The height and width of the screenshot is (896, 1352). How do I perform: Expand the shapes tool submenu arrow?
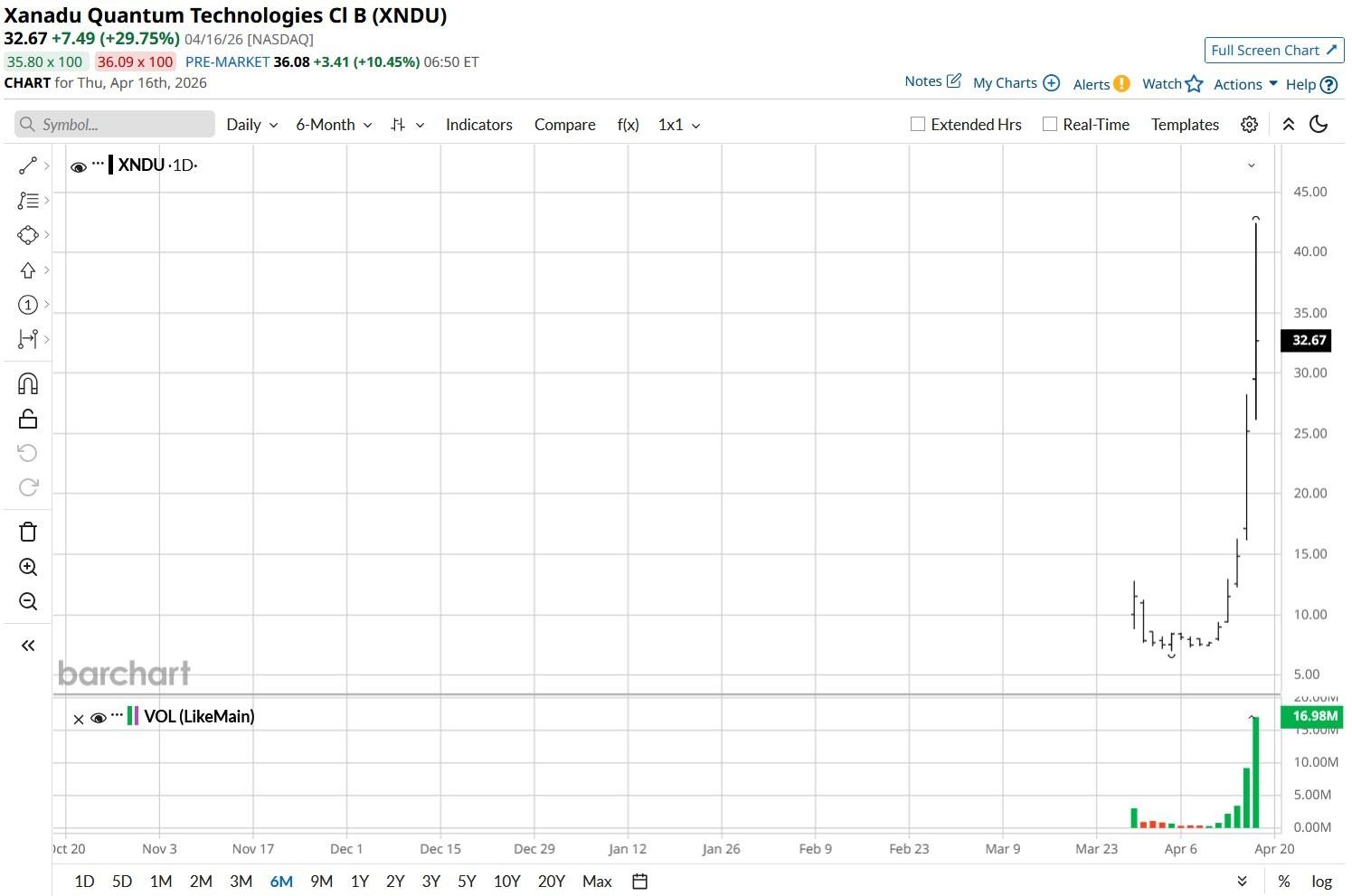coord(46,235)
